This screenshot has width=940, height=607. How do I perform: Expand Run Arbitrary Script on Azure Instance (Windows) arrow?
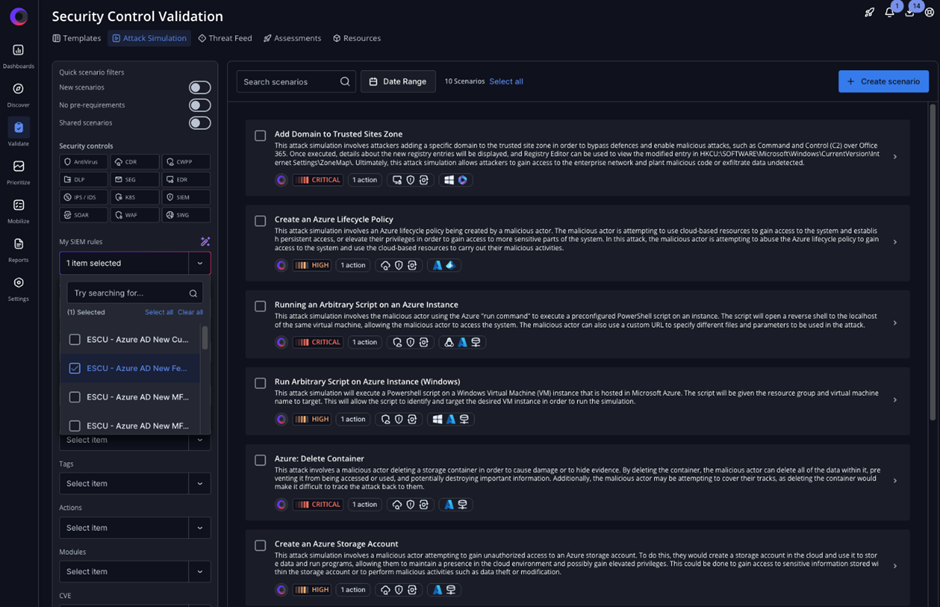pyautogui.click(x=895, y=400)
